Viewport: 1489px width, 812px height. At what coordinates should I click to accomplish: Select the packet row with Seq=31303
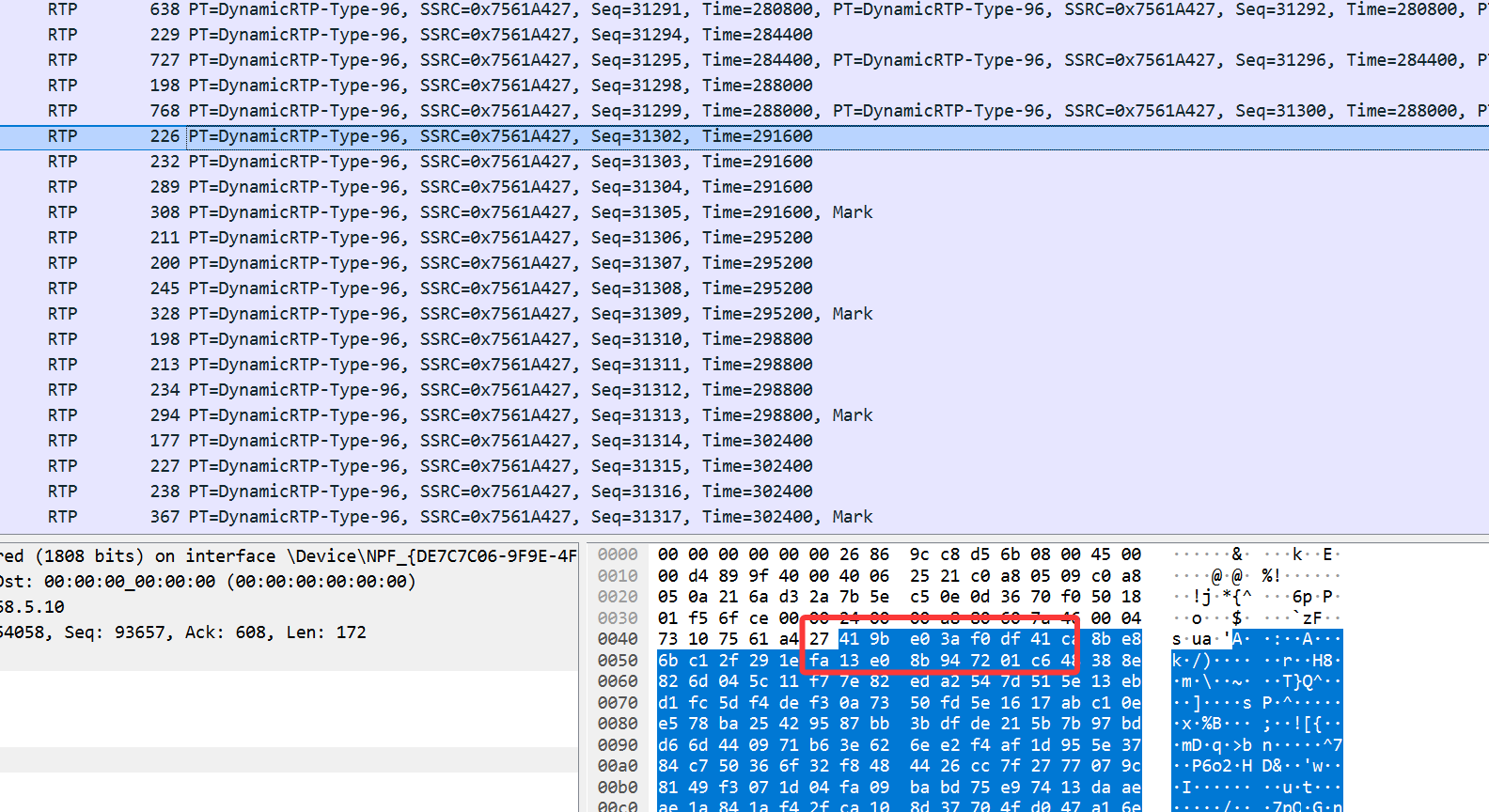pos(744,162)
